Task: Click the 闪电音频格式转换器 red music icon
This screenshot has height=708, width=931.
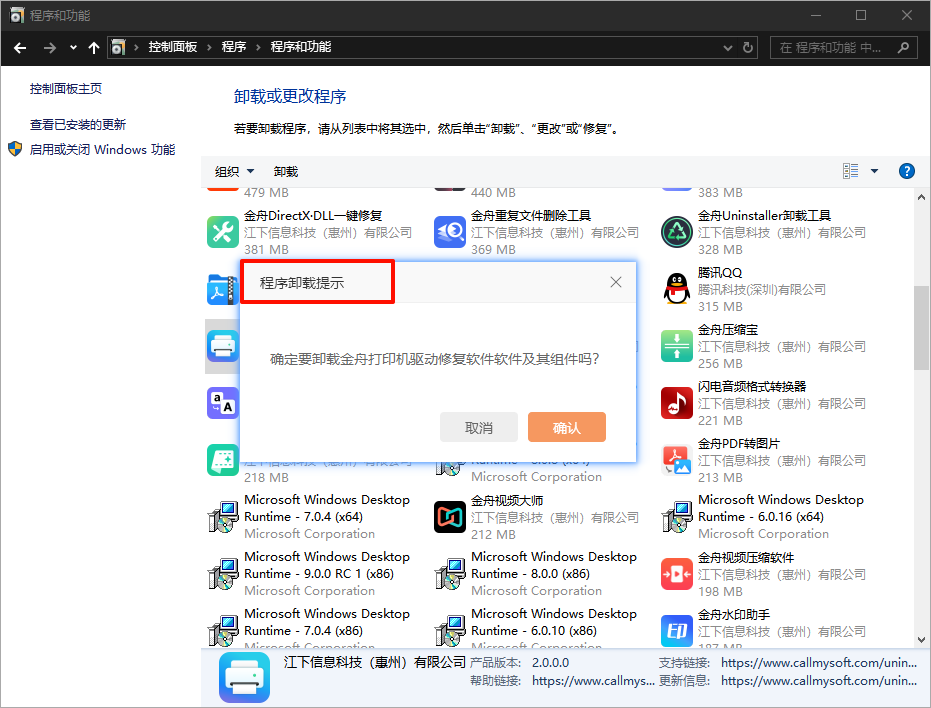Action: pos(677,403)
